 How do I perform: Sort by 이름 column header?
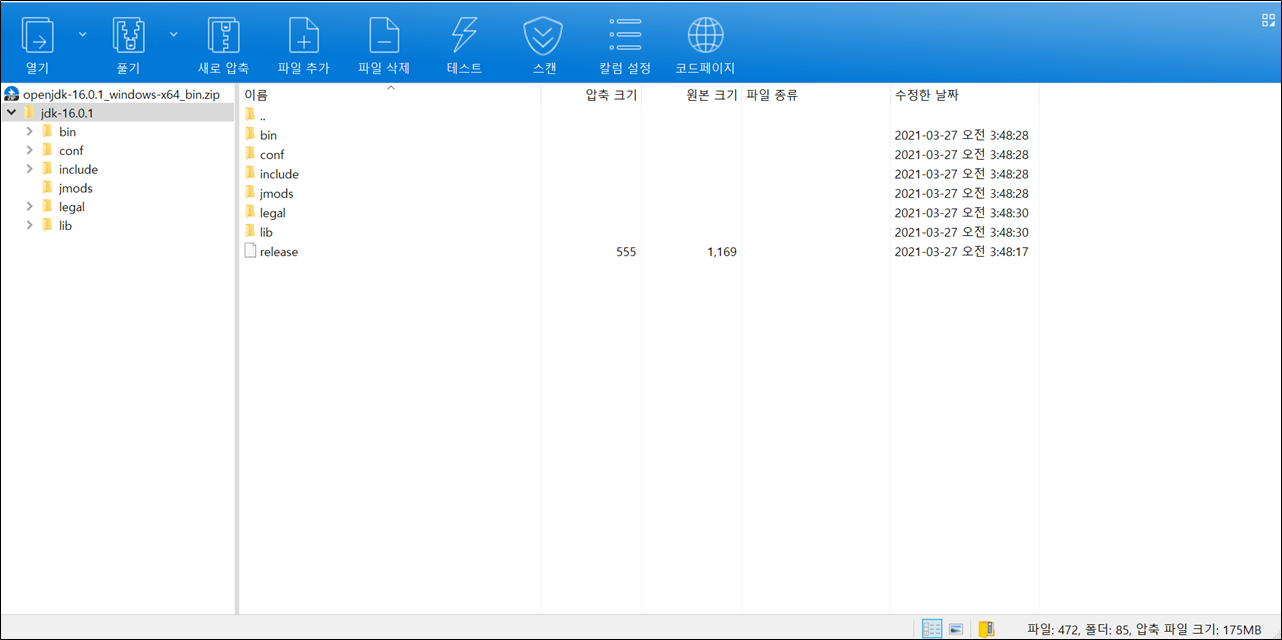pos(390,95)
